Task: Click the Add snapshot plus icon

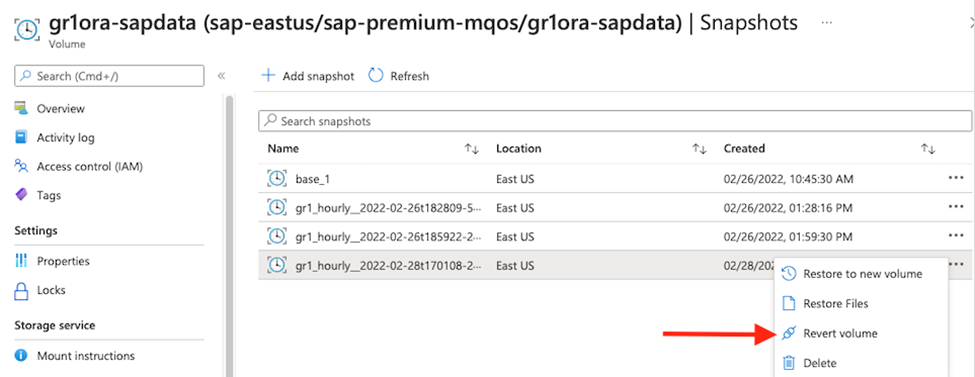Action: [268, 76]
